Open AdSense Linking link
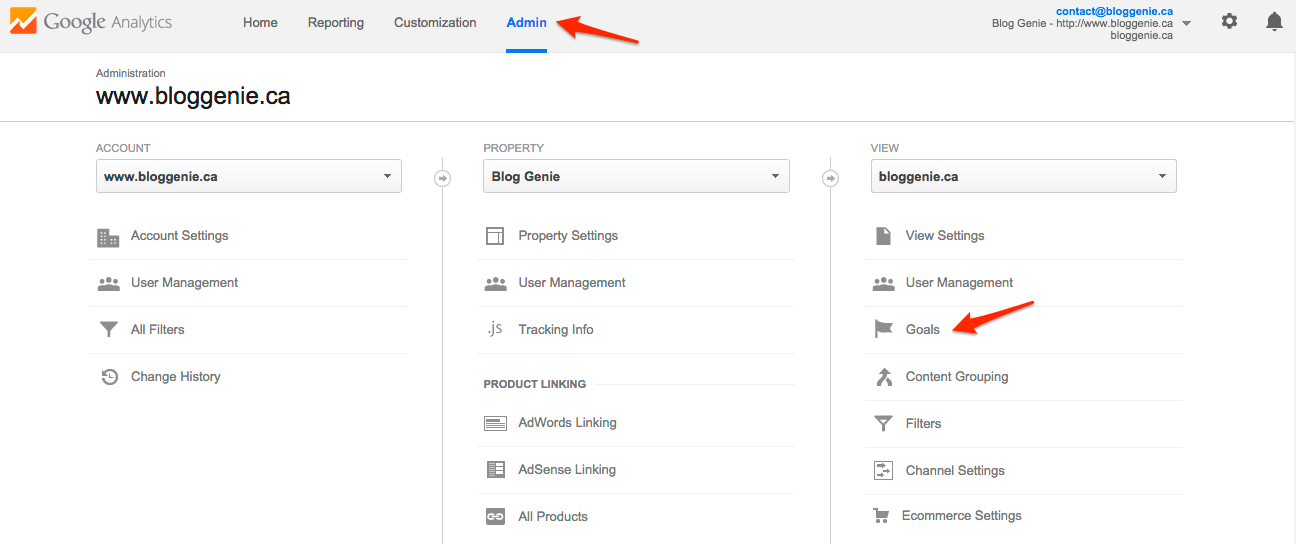Screen dimensions: 1296x544 point(567,470)
